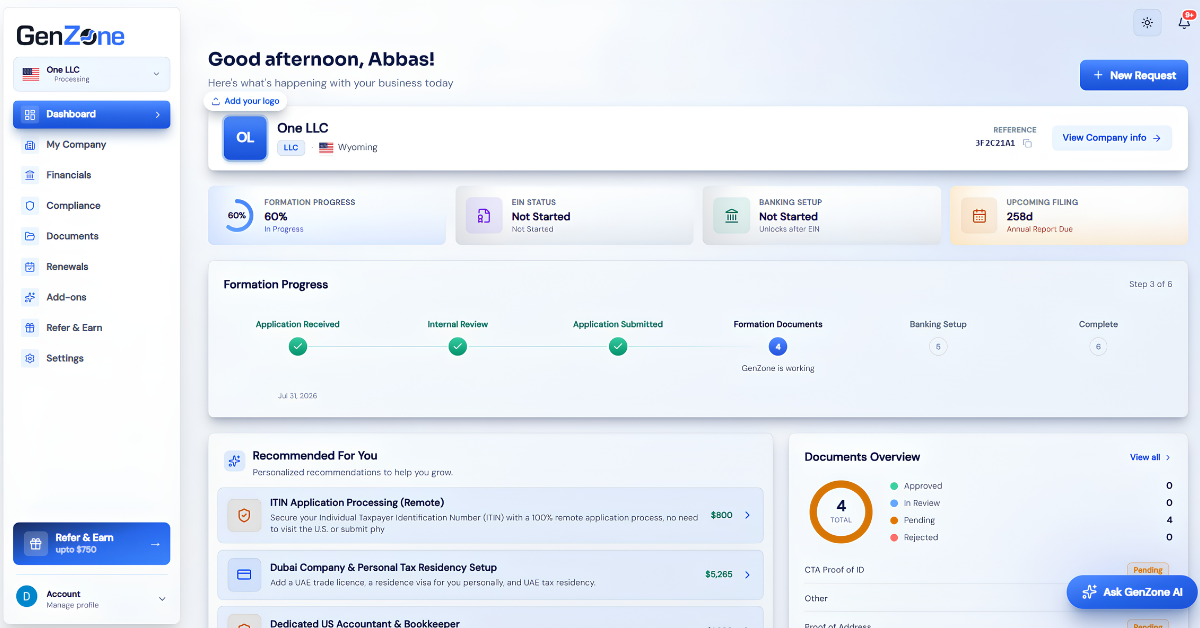Click the GenZone logo
The height and width of the screenshot is (628, 1200).
pyautogui.click(x=70, y=36)
